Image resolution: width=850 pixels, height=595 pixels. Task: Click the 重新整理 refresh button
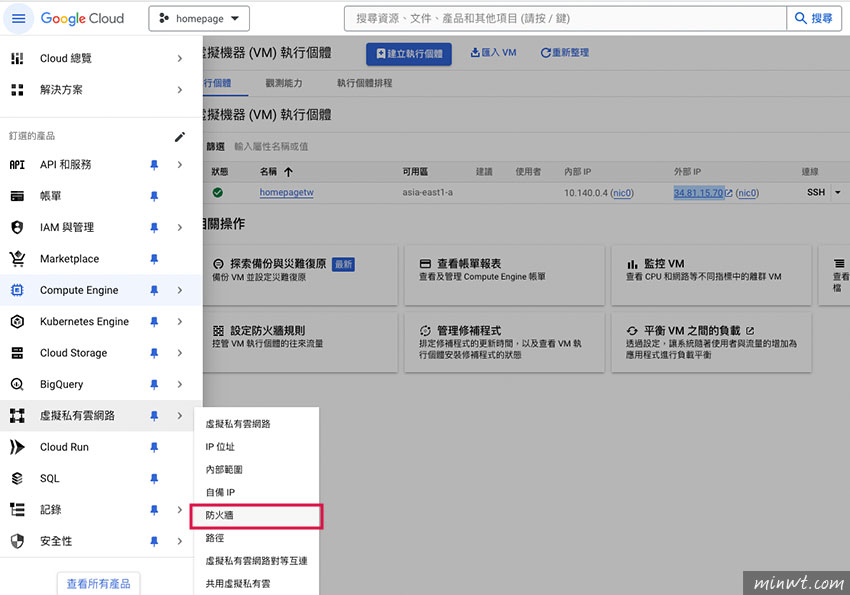click(564, 53)
